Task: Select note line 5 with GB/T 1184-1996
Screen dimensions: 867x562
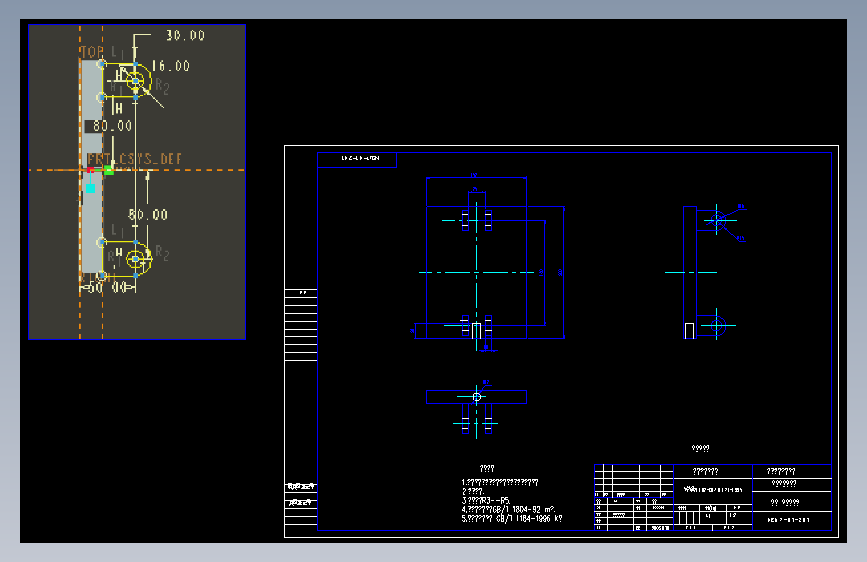Action: 511,519
